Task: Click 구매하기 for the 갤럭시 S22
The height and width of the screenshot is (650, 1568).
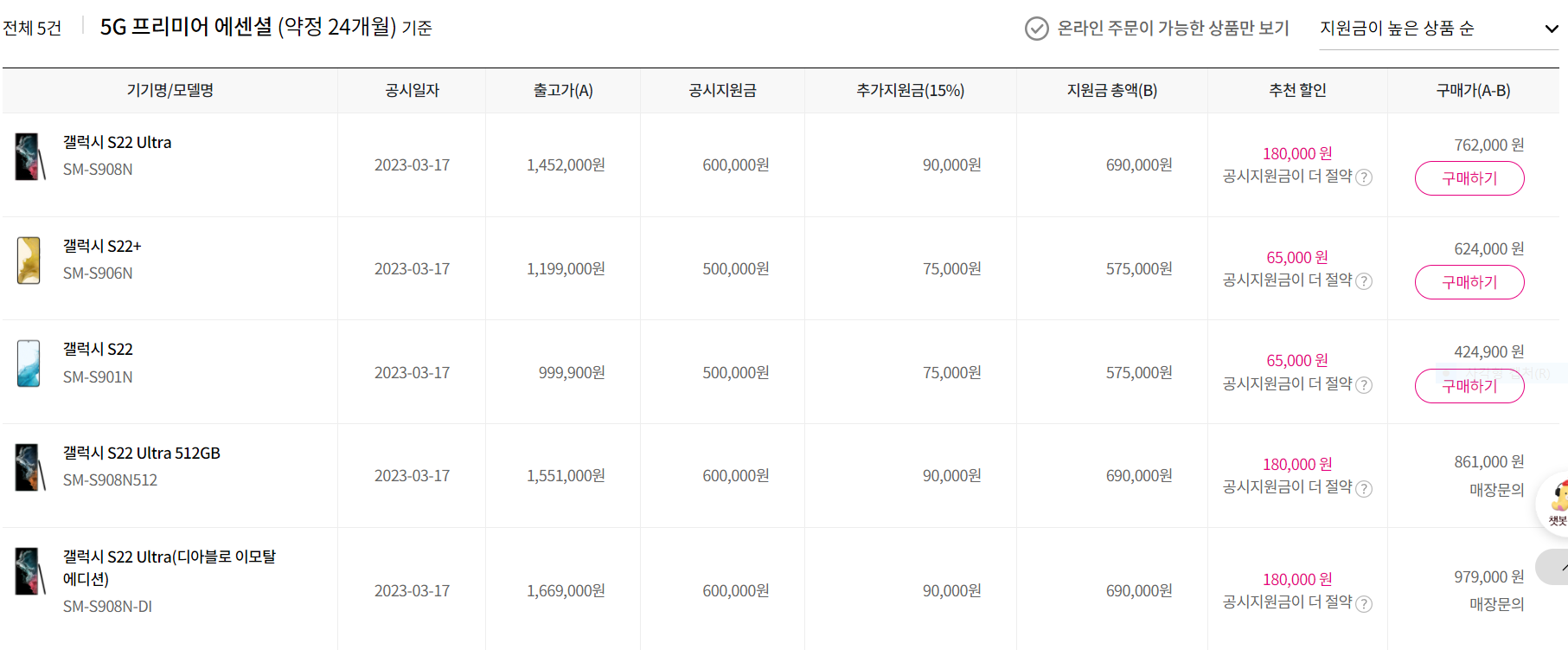Action: (1469, 386)
